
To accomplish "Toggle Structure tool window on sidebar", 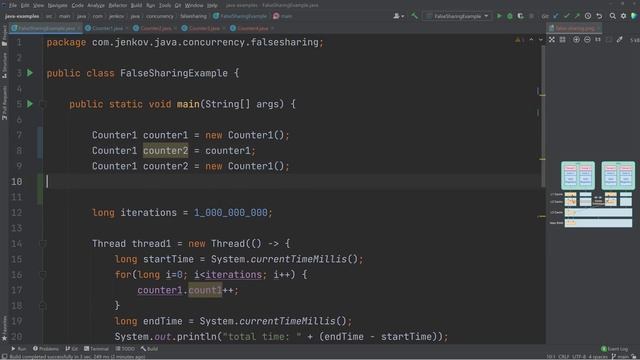I will 4,65.
